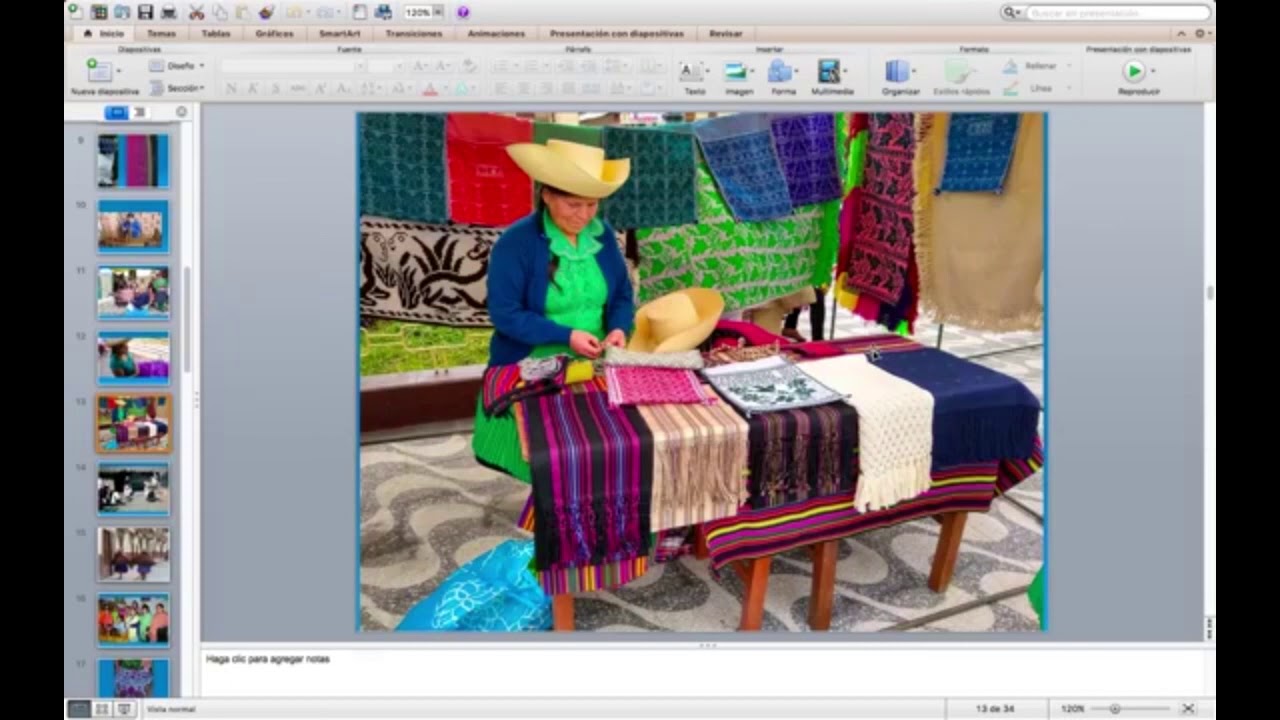The width and height of the screenshot is (1280, 720).
Task: Open the Animaciones ribbon tab
Action: tap(496, 33)
